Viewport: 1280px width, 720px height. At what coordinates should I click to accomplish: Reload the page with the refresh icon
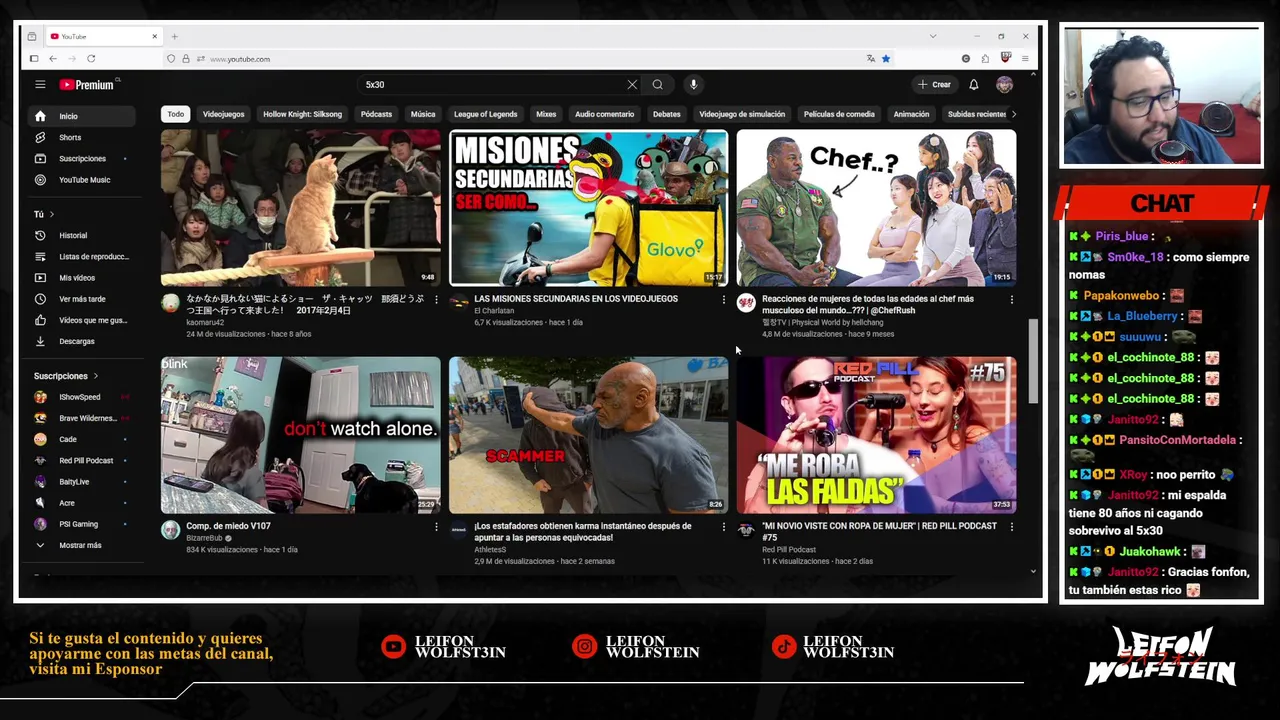pos(91,59)
